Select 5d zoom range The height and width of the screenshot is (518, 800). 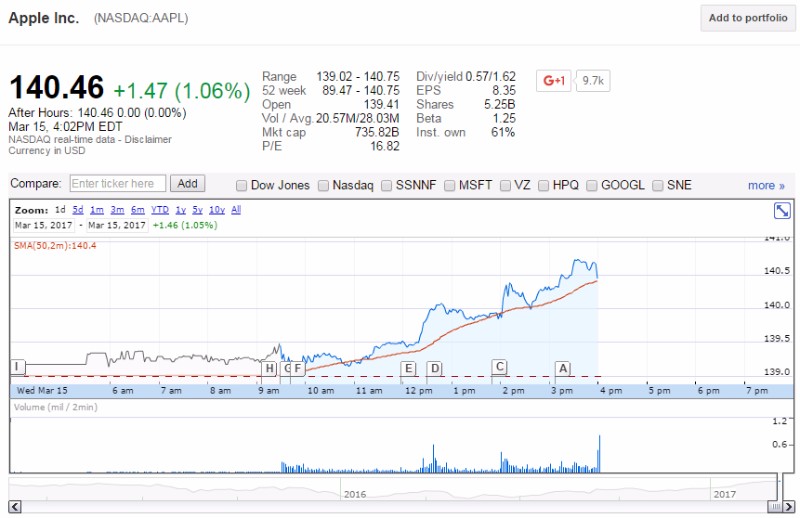click(78, 210)
